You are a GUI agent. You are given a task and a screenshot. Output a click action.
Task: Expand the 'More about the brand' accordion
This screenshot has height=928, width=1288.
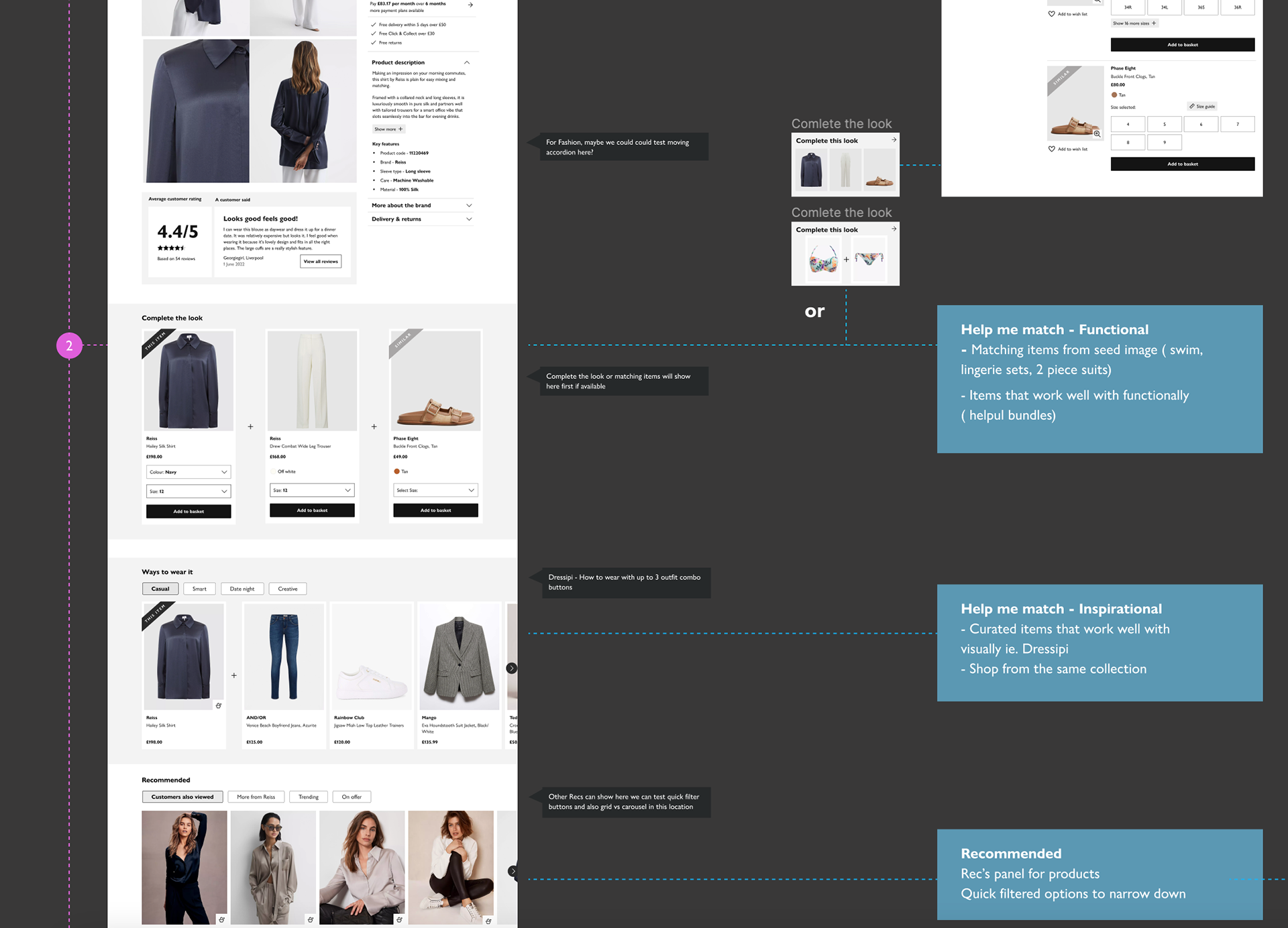422,205
